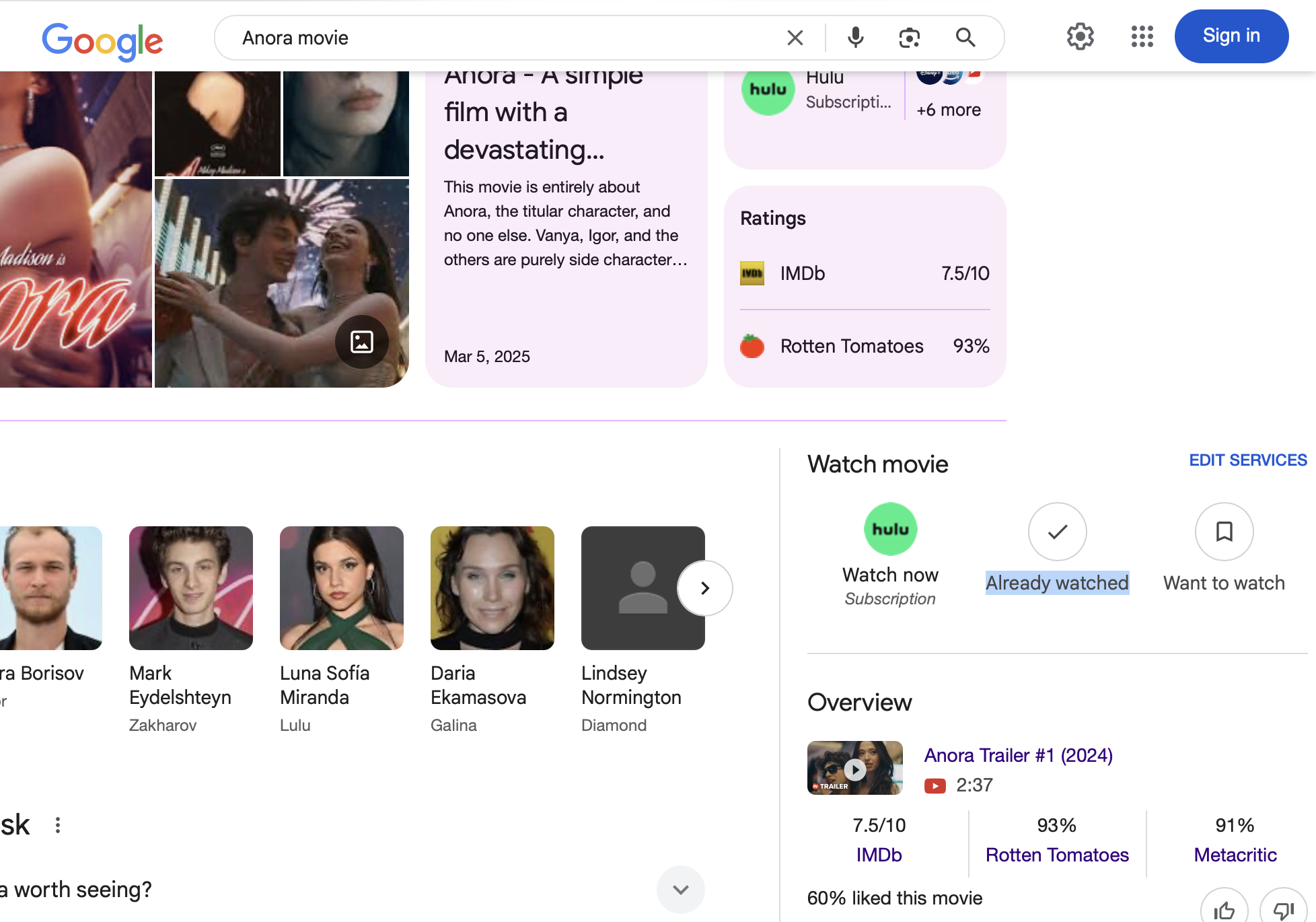Select Daria Ekamasova cast photo
This screenshot has height=922, width=1316.
[x=492, y=588]
